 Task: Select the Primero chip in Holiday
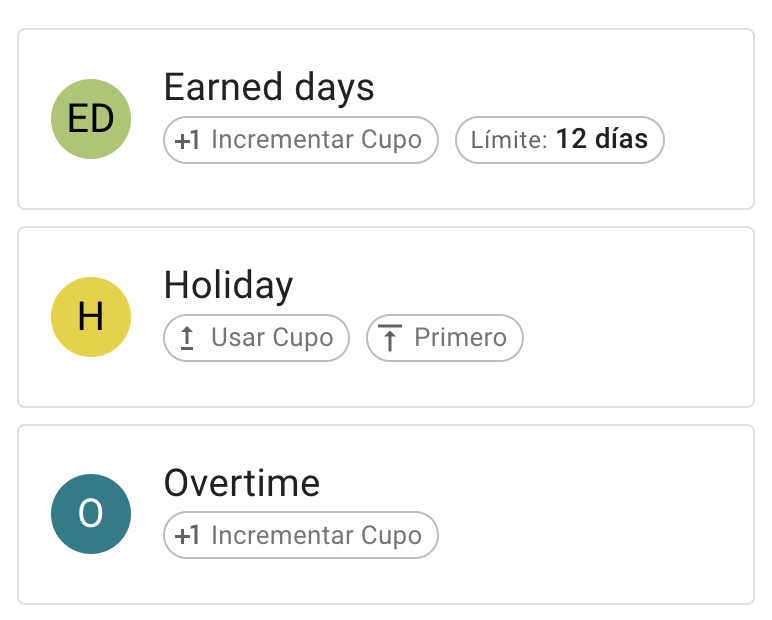444,338
